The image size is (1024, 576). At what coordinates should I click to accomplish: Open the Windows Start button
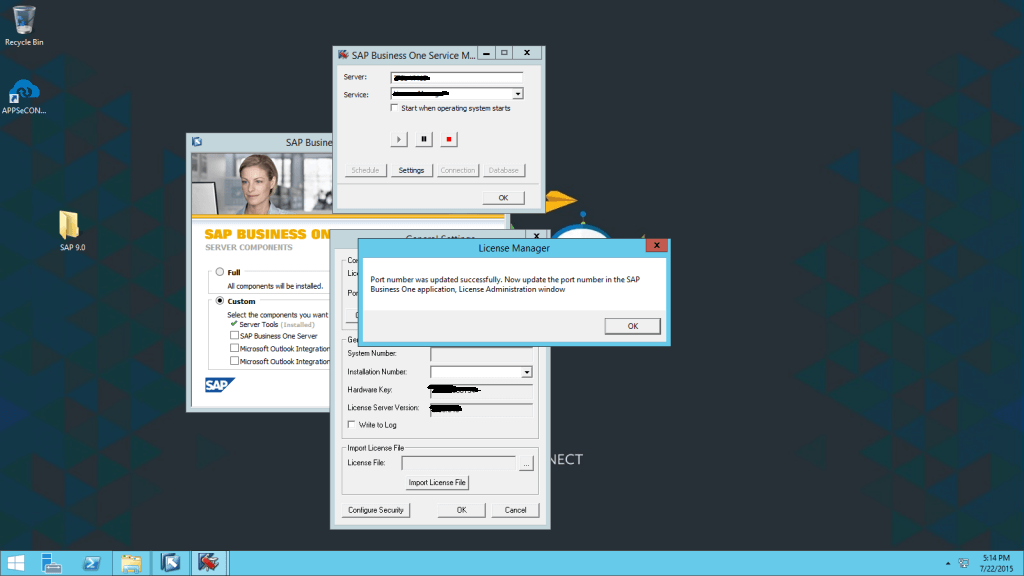[15, 563]
